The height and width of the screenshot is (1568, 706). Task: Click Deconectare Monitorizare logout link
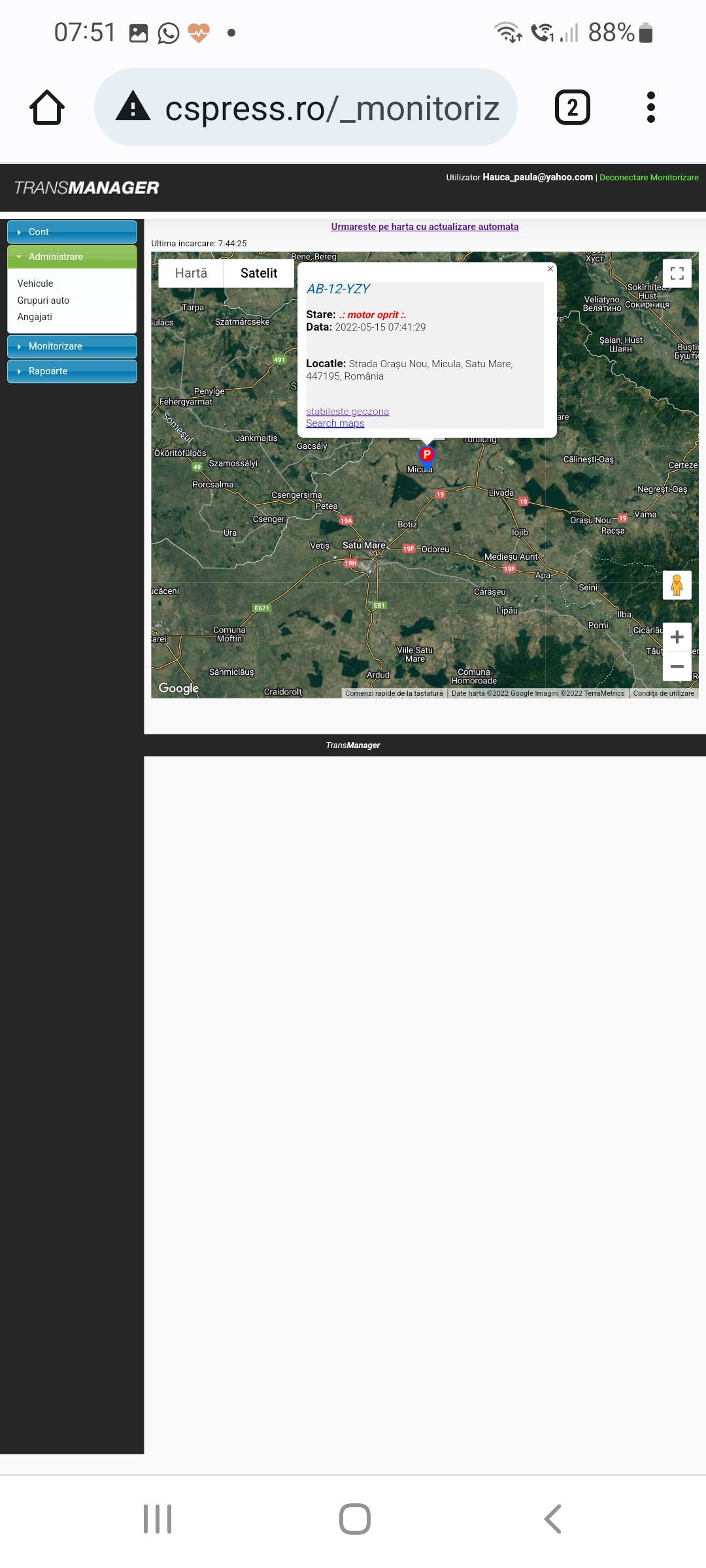tap(648, 178)
